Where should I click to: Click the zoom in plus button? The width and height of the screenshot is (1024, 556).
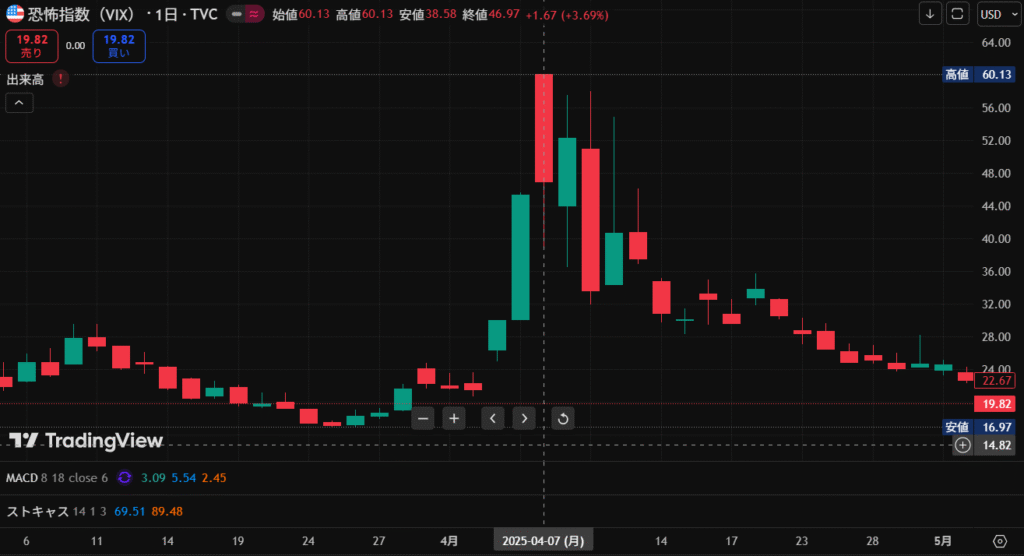click(x=454, y=418)
